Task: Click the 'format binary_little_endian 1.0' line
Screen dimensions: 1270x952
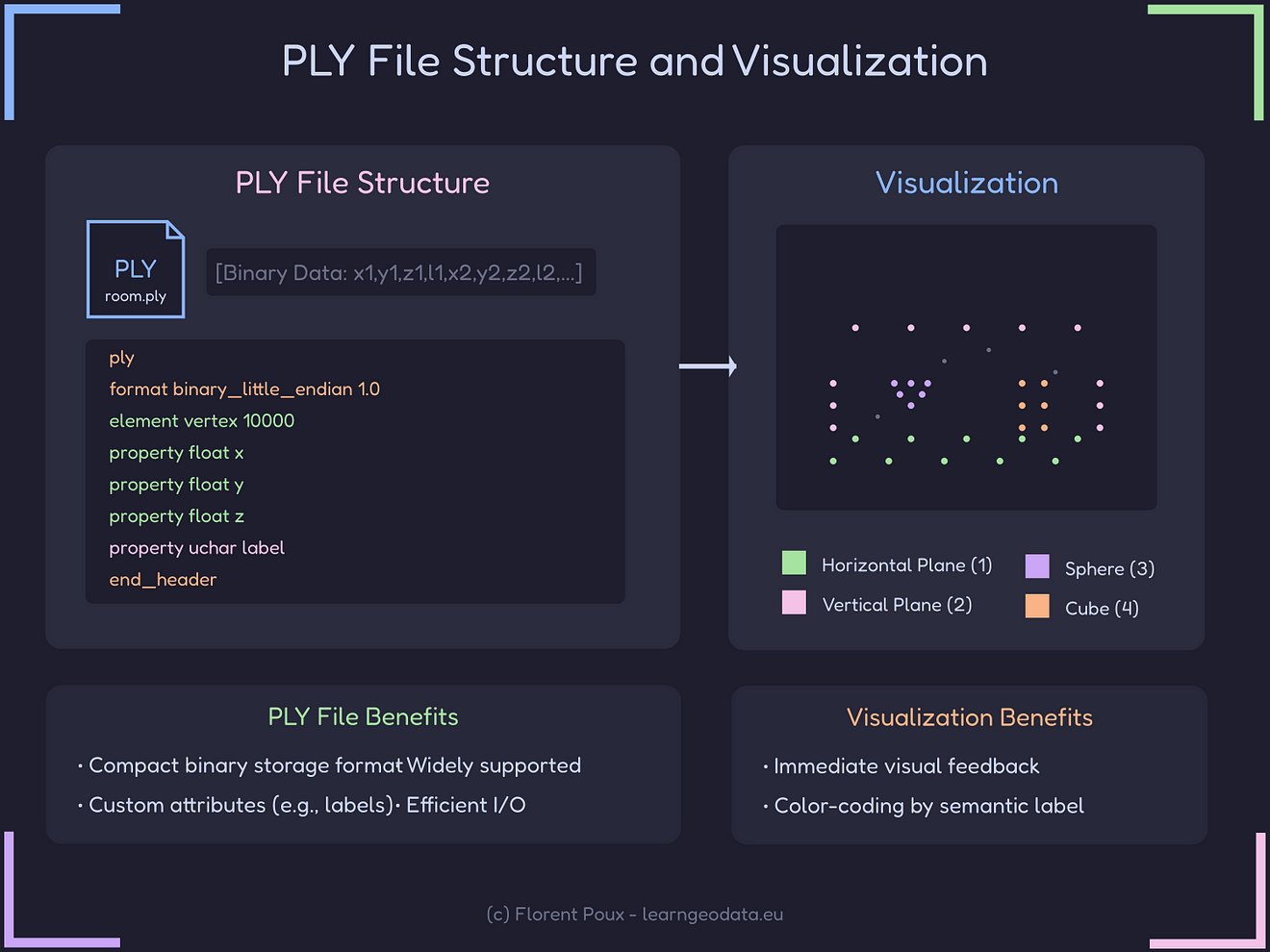Action: [244, 389]
